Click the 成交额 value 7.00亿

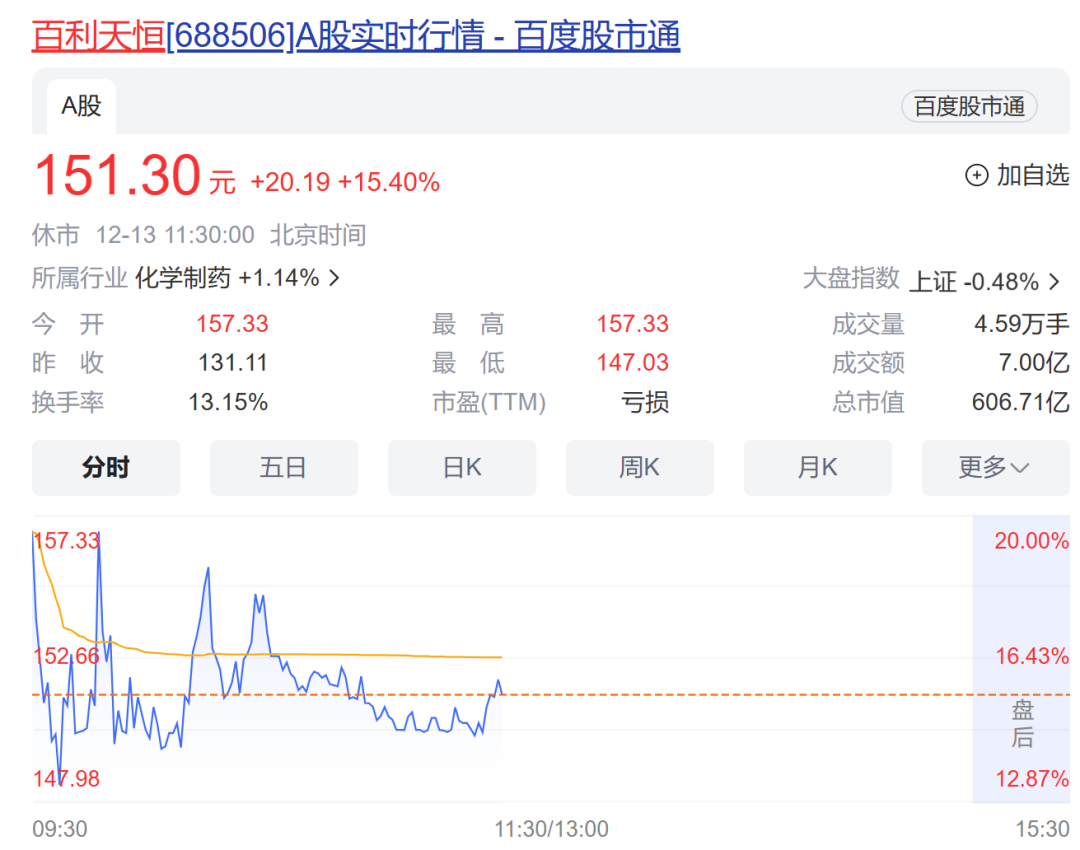click(x=1034, y=363)
